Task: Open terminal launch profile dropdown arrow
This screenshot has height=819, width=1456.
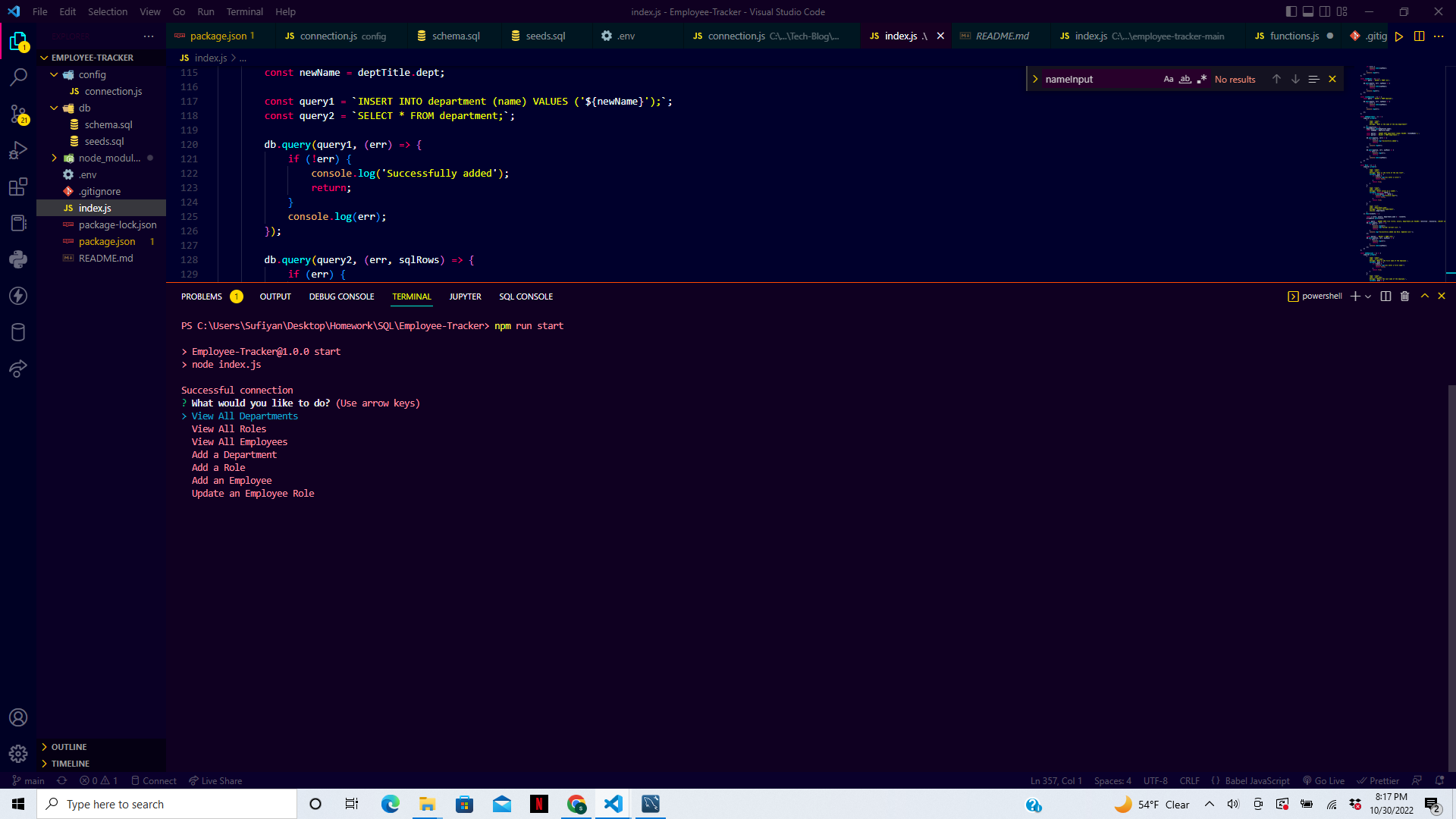Action: [1368, 297]
